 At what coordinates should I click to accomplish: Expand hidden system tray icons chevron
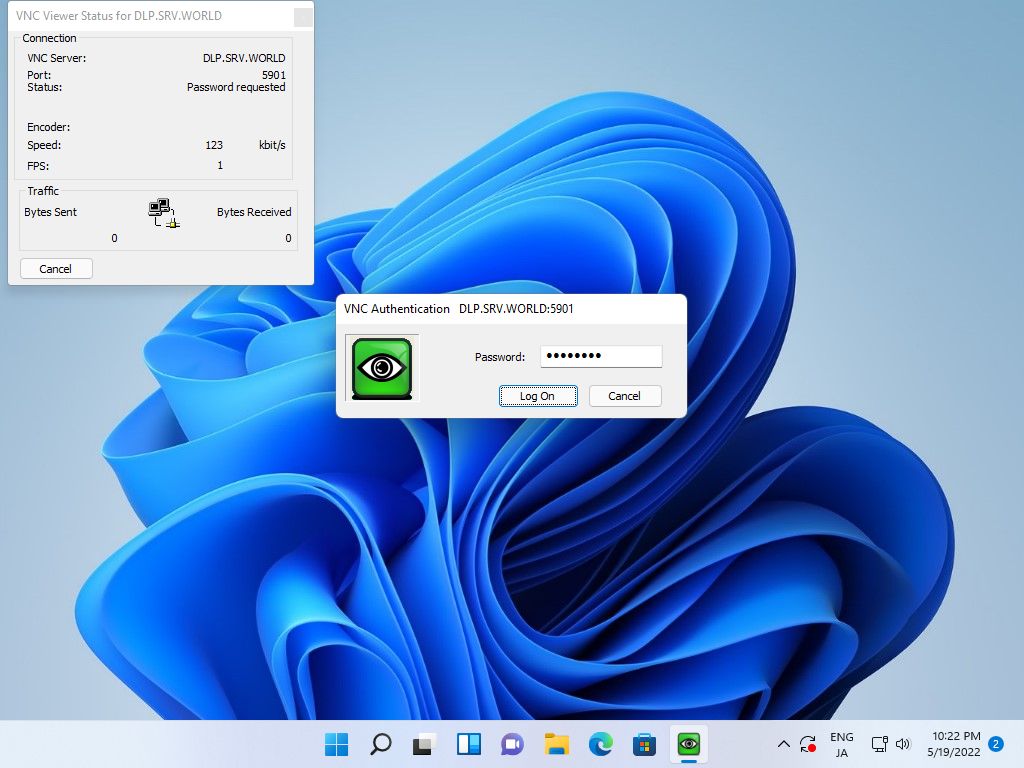(x=784, y=744)
